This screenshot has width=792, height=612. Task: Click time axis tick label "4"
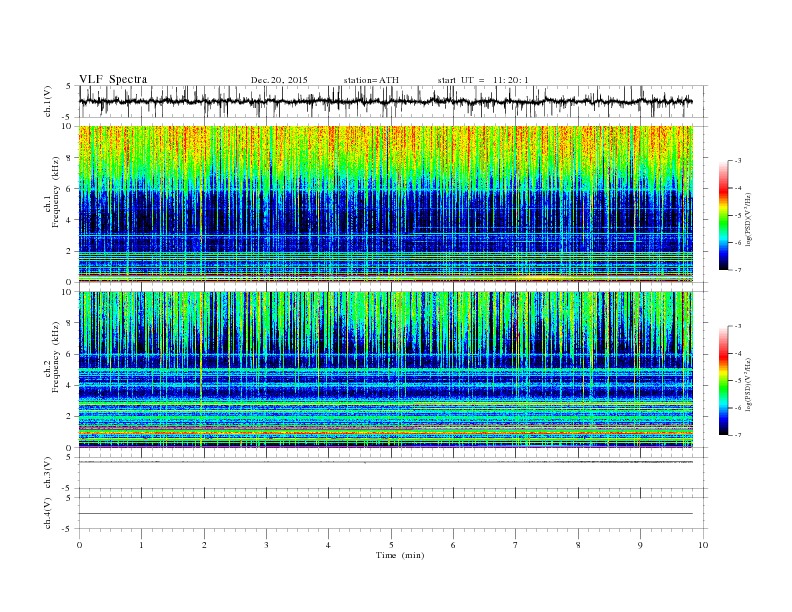pos(328,545)
